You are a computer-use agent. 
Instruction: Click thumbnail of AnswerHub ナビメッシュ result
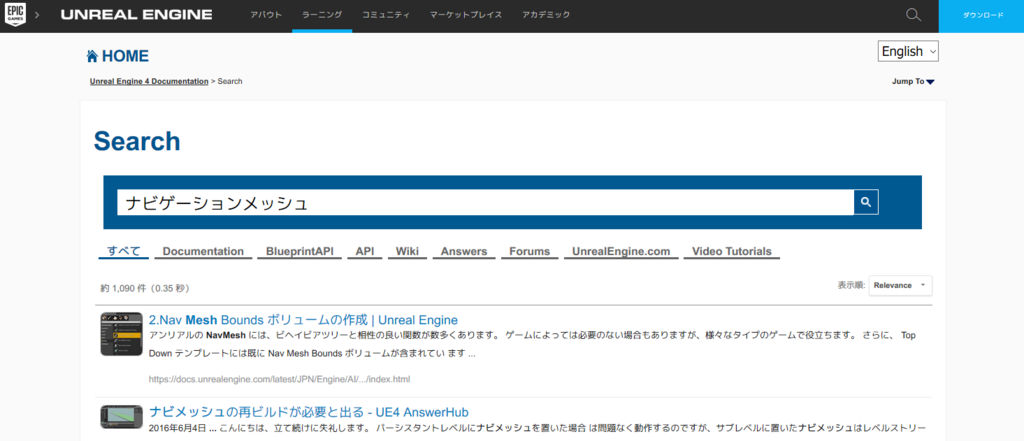[121, 417]
